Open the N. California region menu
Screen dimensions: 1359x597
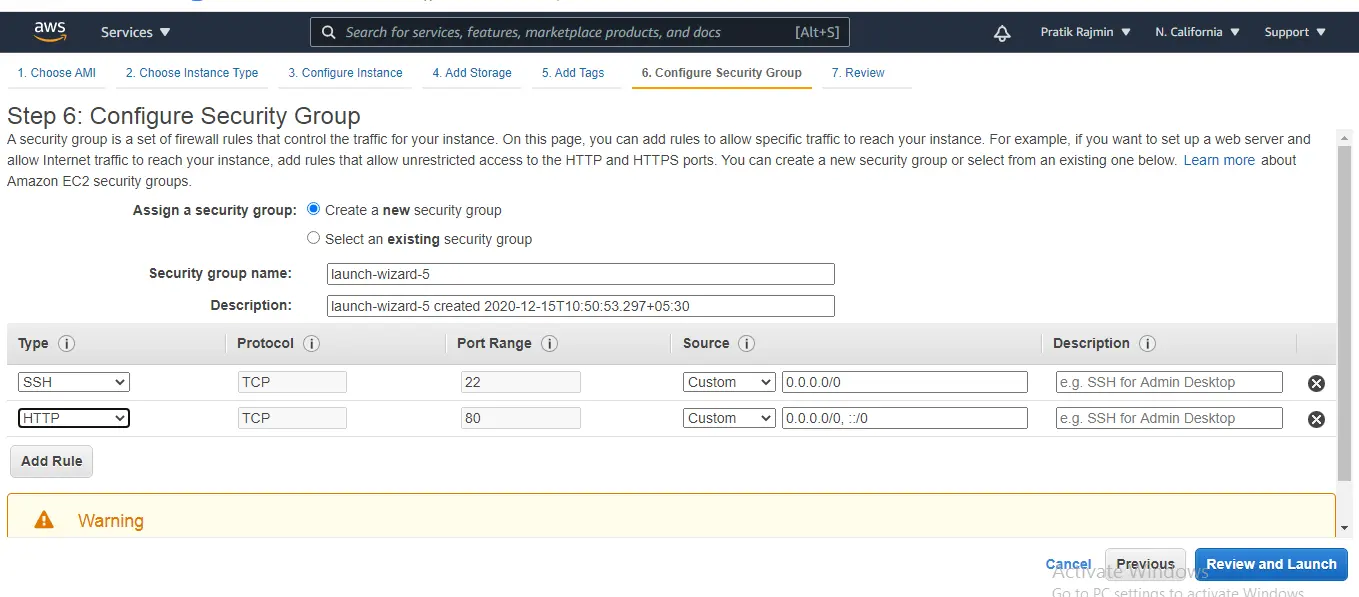coord(1197,32)
